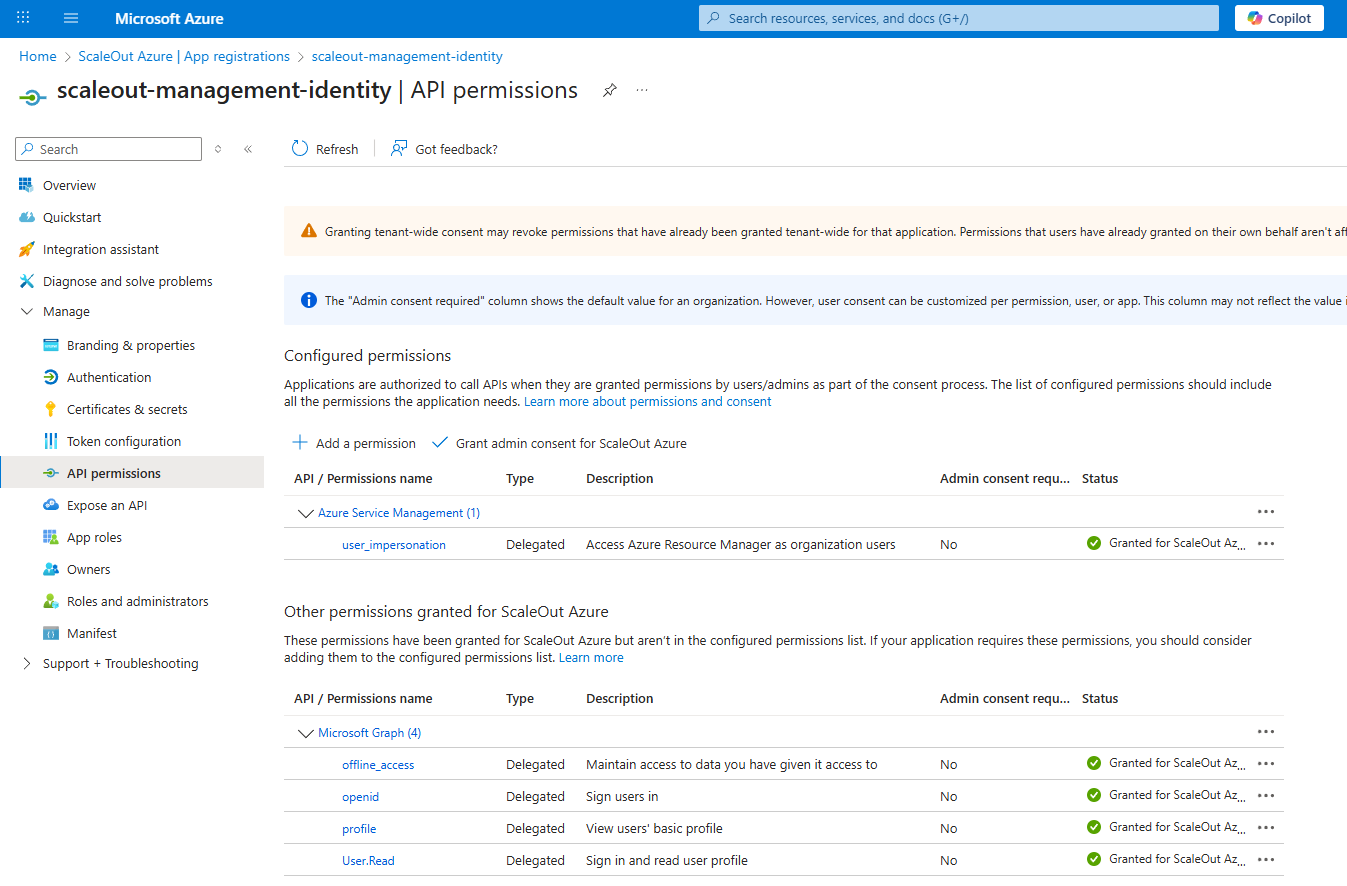Click the Owners people icon
Screen dimensions: 1347x886
(51, 569)
